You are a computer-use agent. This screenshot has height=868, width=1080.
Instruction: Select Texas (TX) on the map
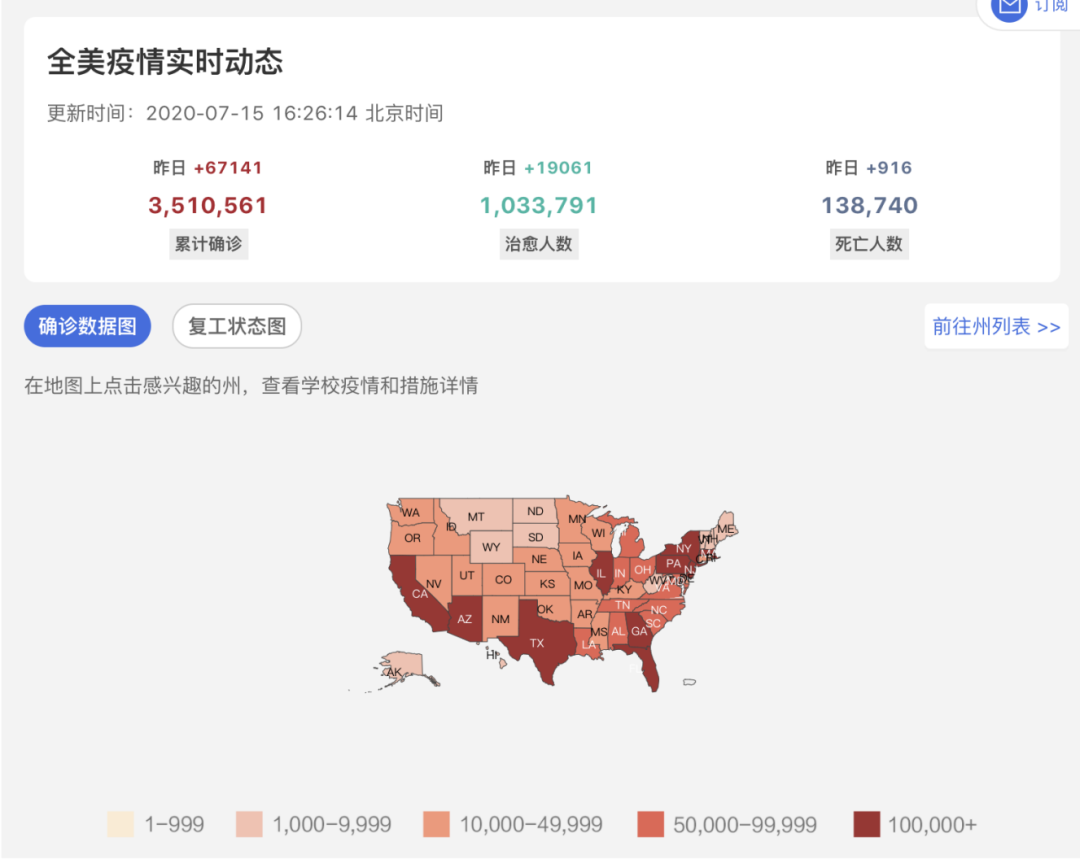click(x=536, y=641)
